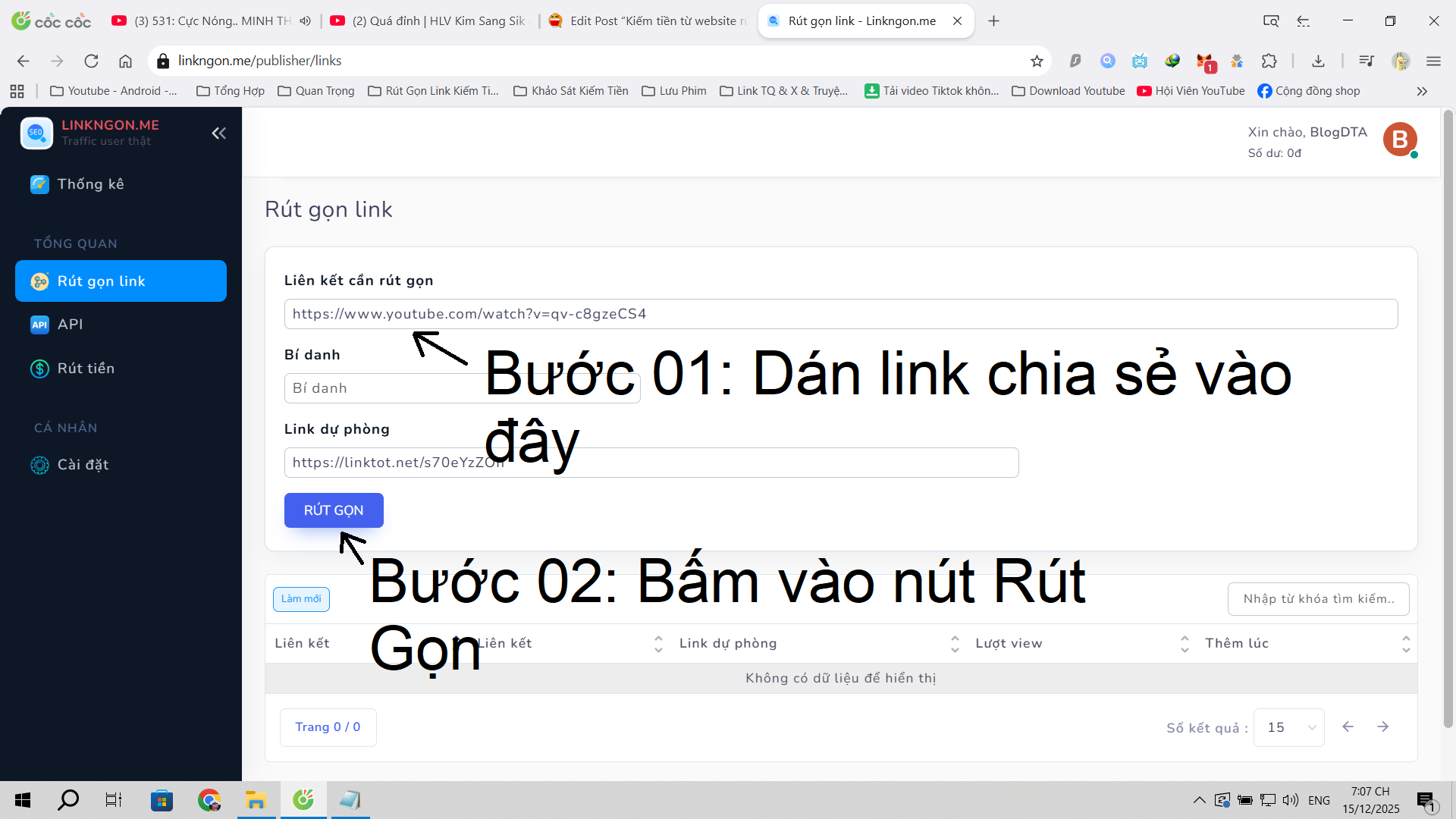Screen dimensions: 1456x819
Task: Mute the tab playing audio
Action: click(x=305, y=21)
